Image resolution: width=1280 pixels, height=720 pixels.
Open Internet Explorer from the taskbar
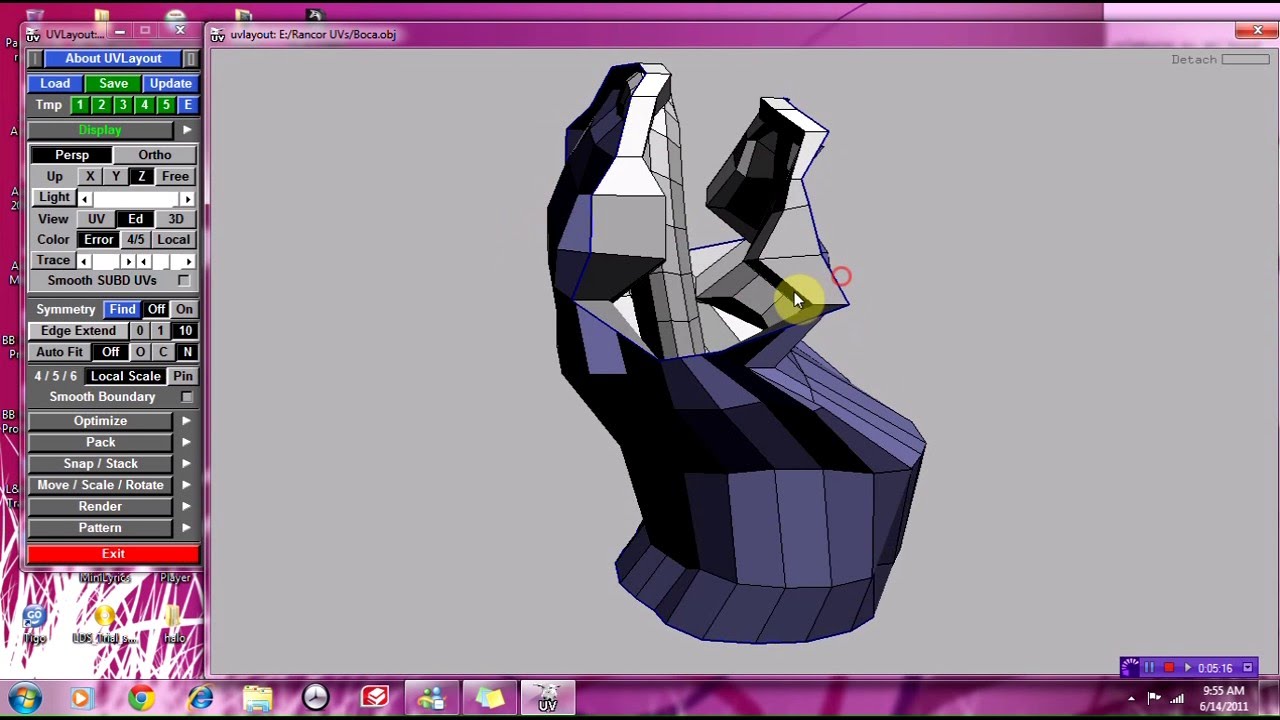(200, 698)
